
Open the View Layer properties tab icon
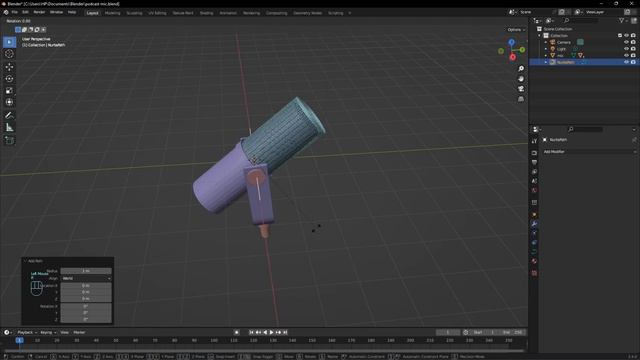pos(534,172)
